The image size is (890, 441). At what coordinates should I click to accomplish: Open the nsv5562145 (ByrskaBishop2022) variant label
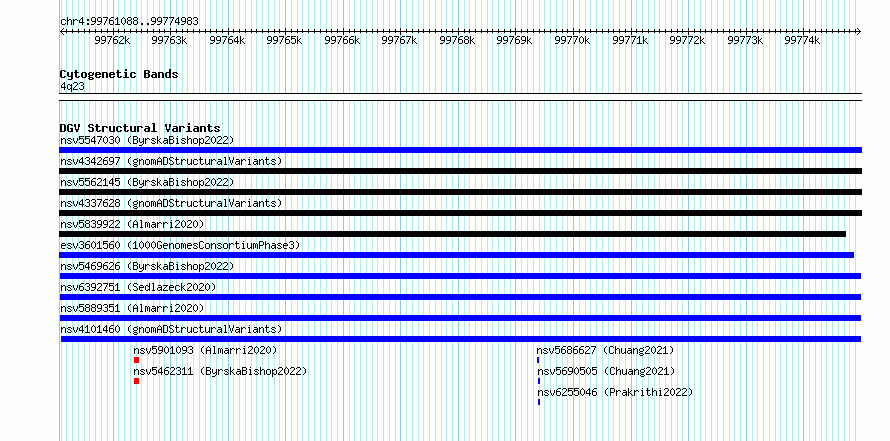point(147,182)
